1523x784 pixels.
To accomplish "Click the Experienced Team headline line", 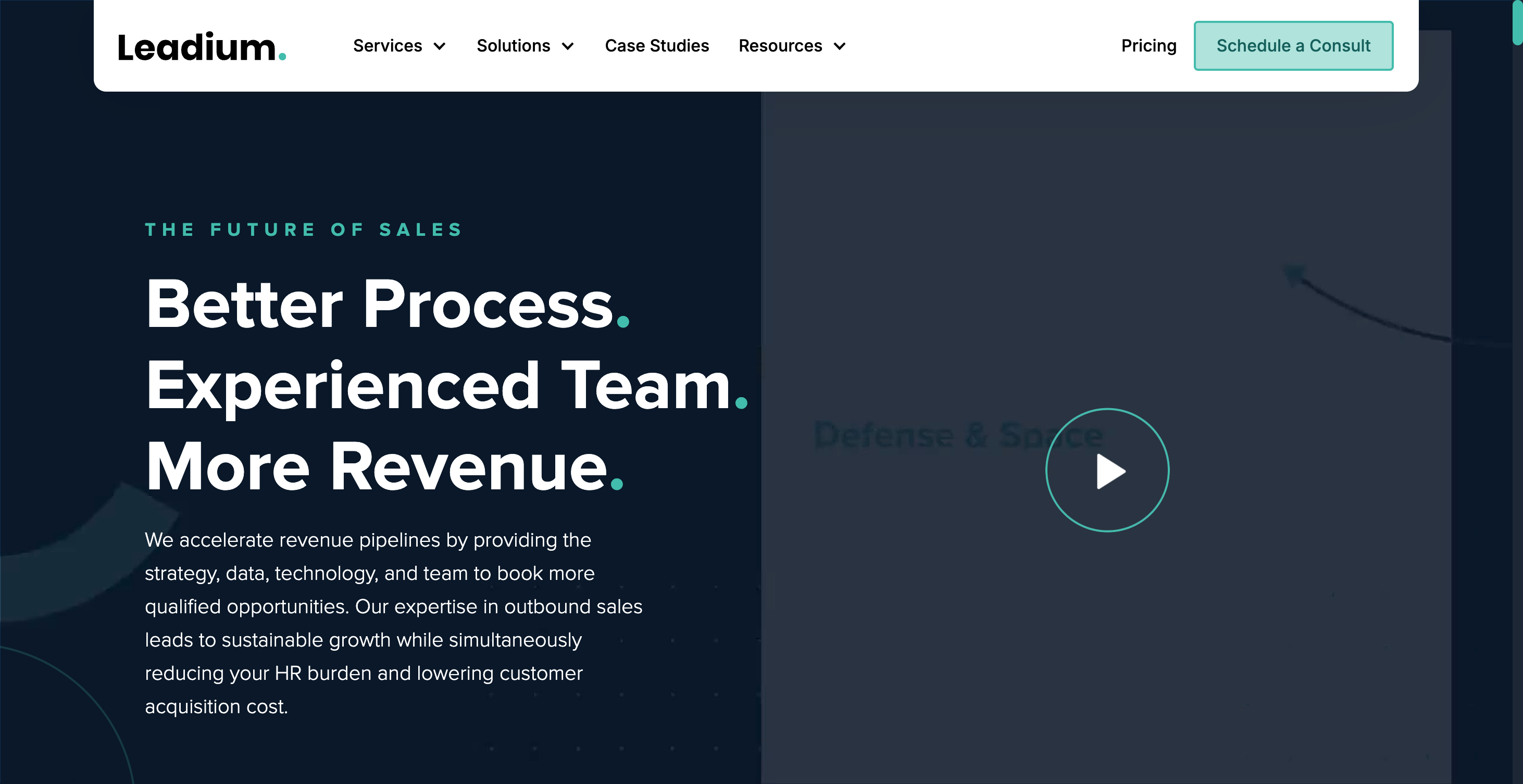I will [x=446, y=386].
